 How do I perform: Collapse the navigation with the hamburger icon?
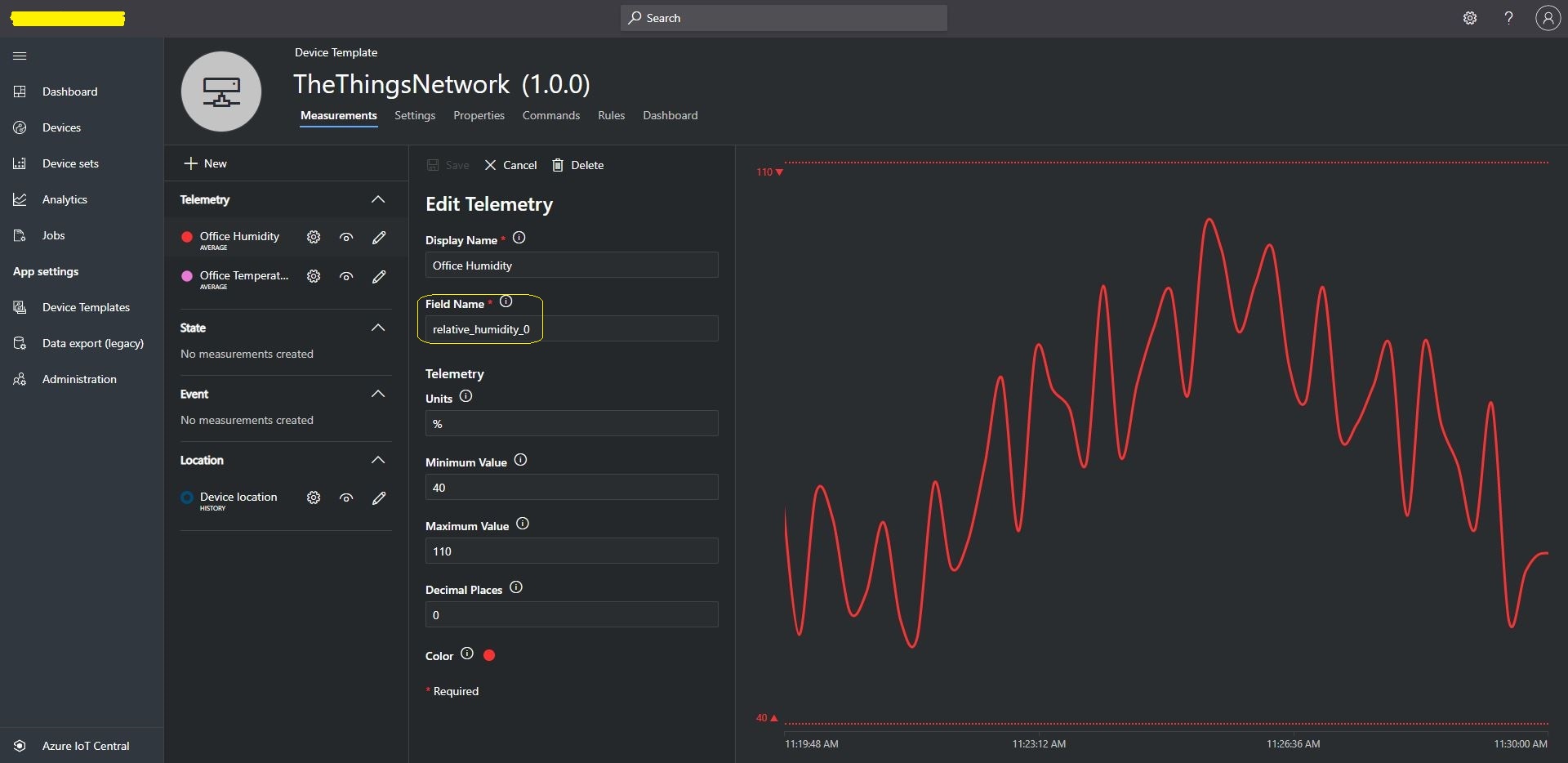tap(20, 56)
